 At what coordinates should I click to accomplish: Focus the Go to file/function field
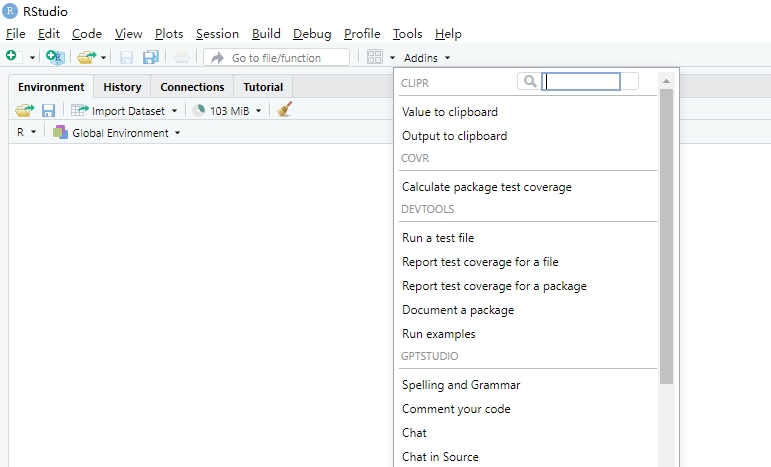pos(276,58)
